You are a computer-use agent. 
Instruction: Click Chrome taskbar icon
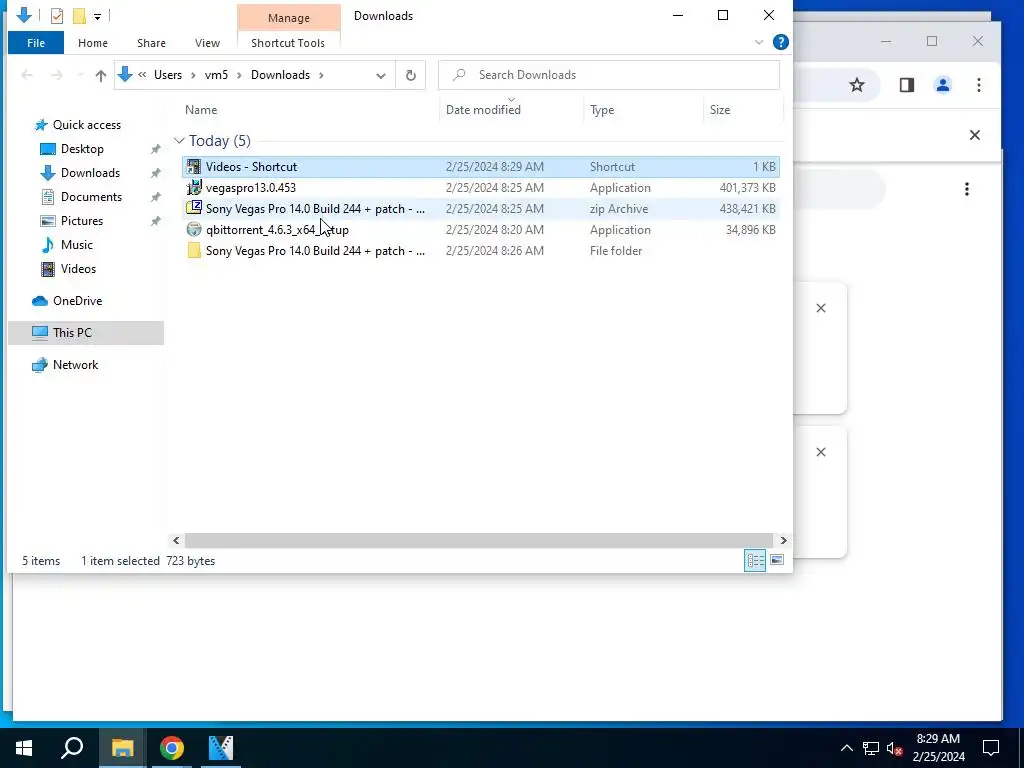[x=172, y=748]
